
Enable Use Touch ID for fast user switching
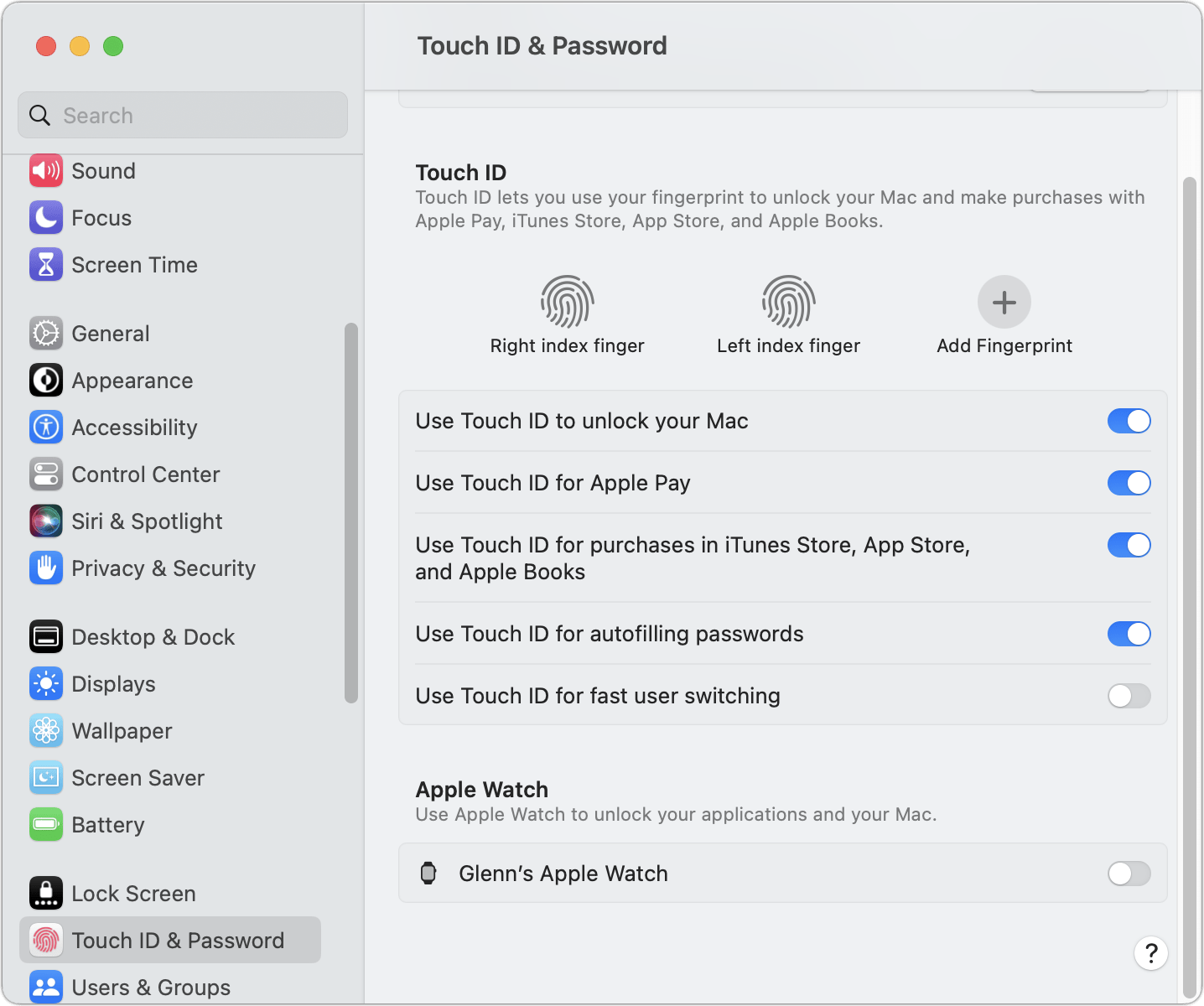pyautogui.click(x=1129, y=696)
